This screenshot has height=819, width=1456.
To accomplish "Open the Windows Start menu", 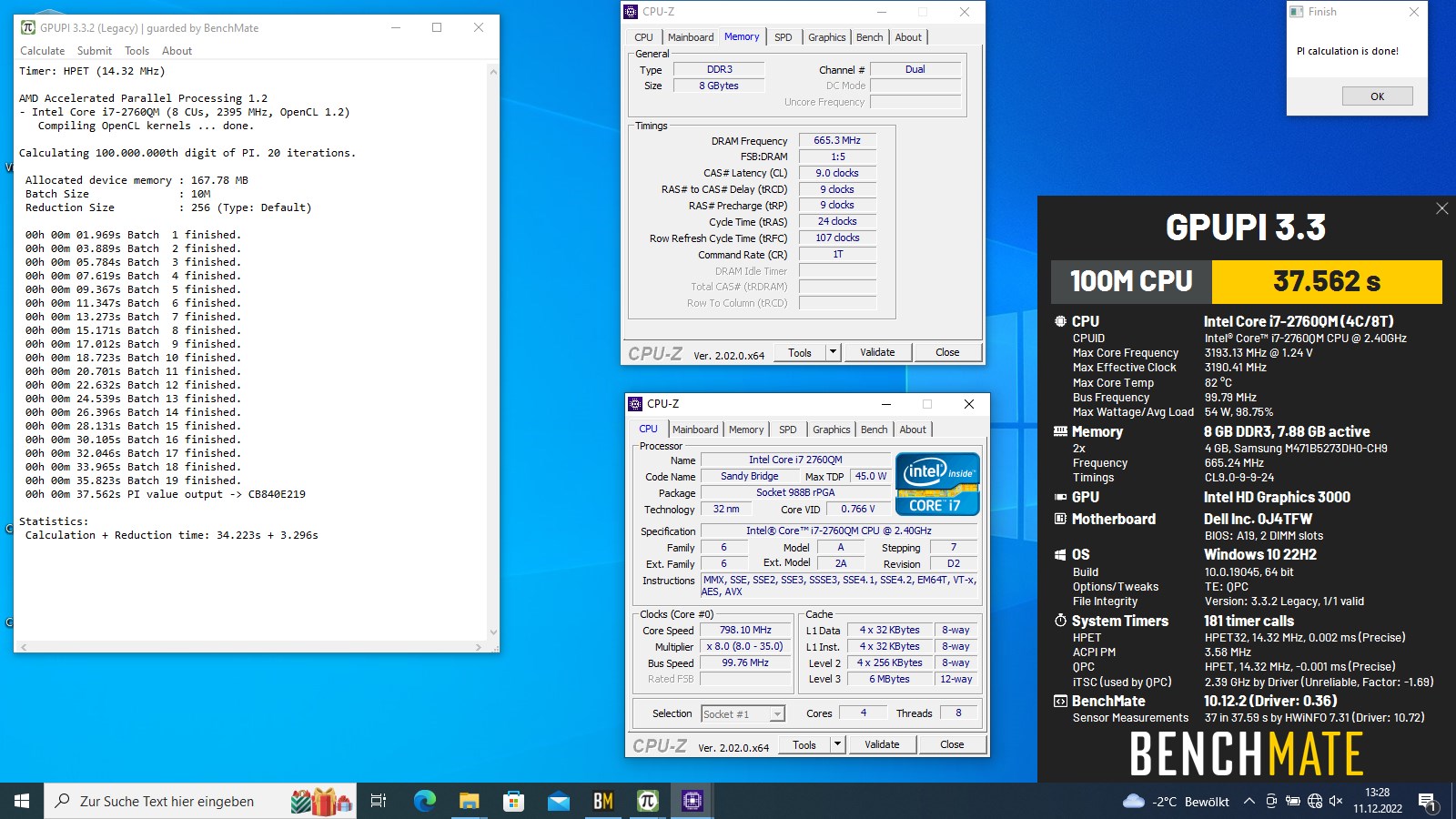I will pos(22,801).
